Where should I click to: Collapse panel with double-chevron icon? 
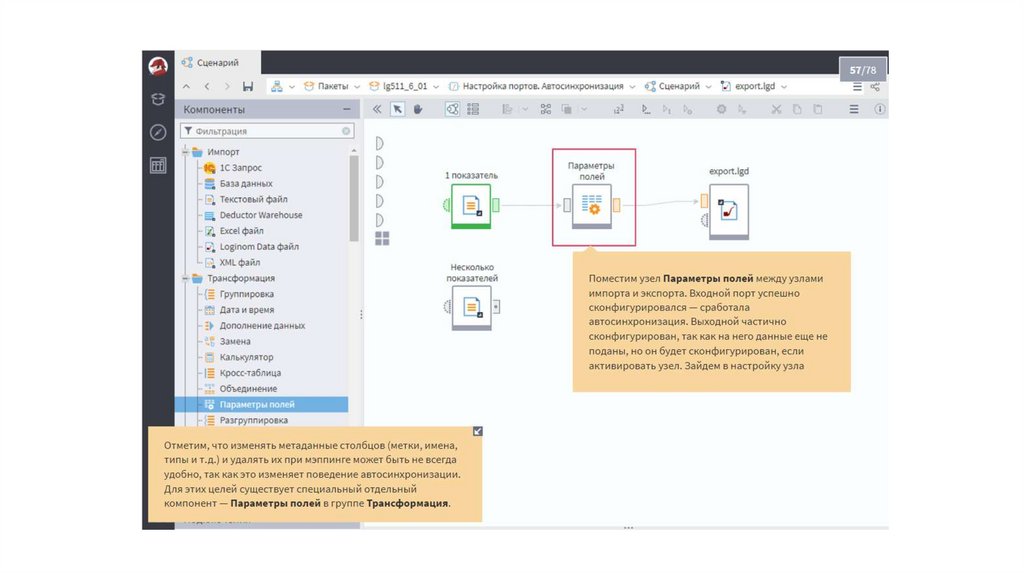click(377, 109)
